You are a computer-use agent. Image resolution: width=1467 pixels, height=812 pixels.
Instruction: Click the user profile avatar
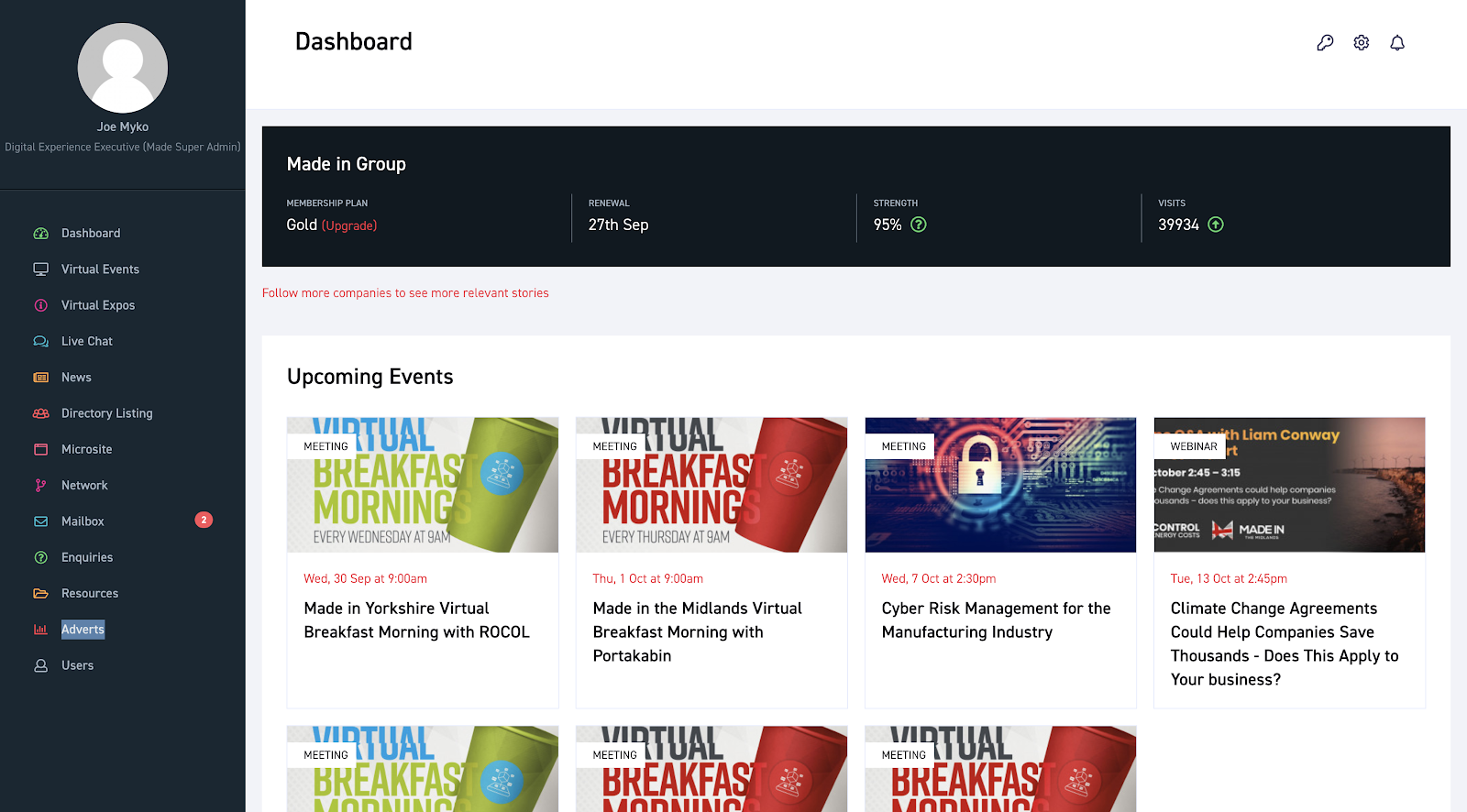[x=123, y=68]
